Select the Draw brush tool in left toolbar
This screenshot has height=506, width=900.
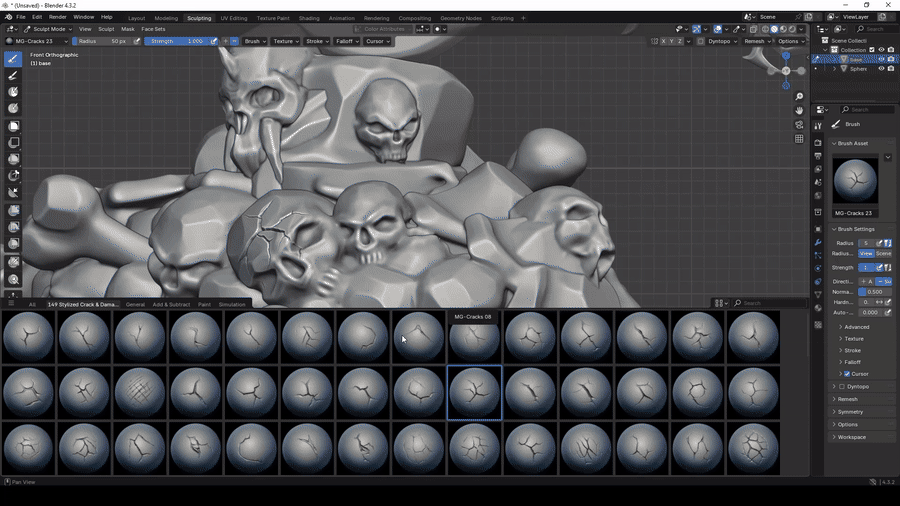(x=13, y=59)
